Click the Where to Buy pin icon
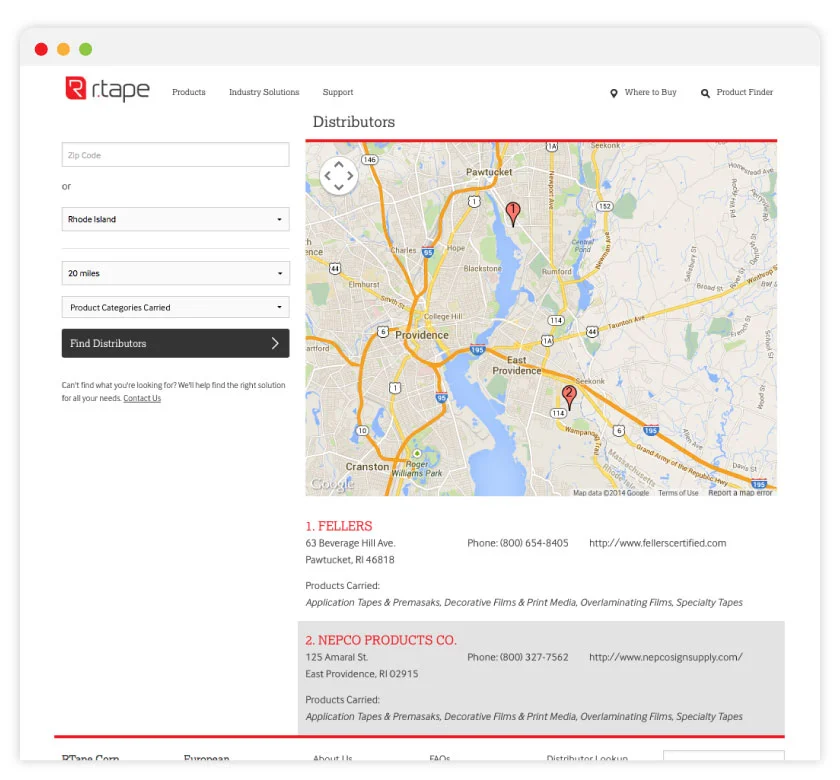 614,93
